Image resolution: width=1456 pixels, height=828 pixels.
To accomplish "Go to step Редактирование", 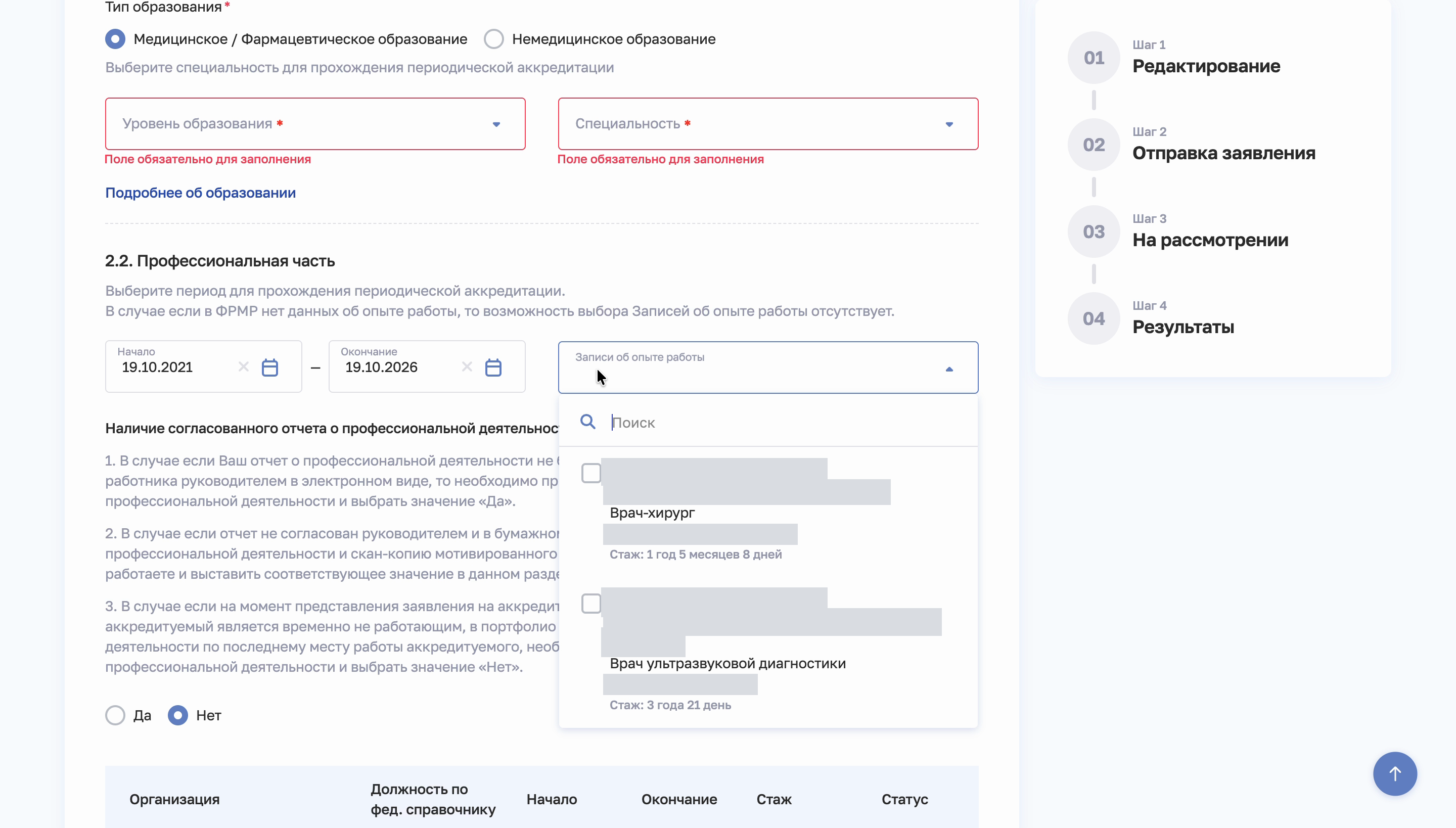I will click(x=1206, y=66).
